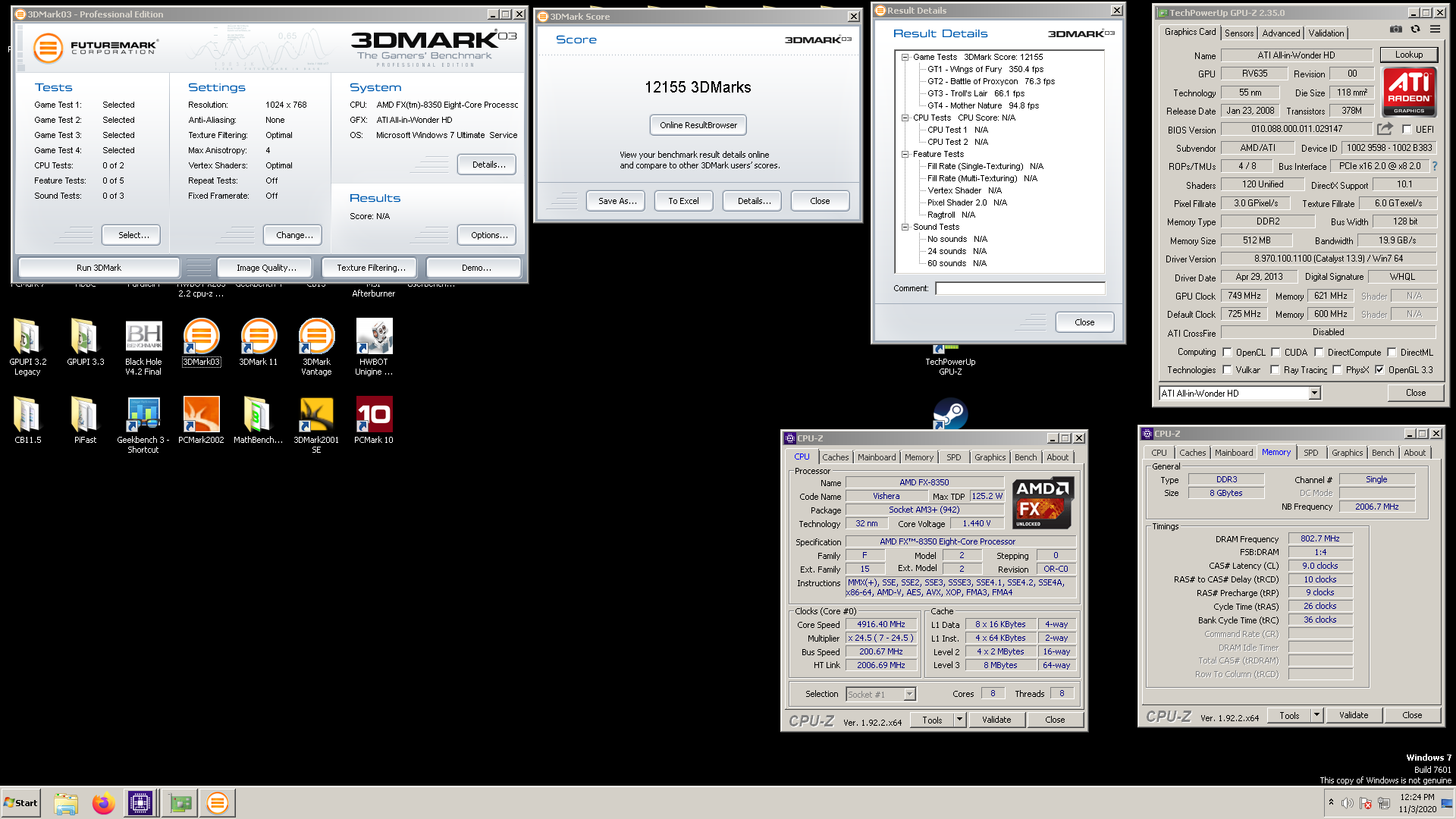This screenshot has height=819, width=1456.
Task: Toggle the DirectML checkbox
Action: point(1392,353)
